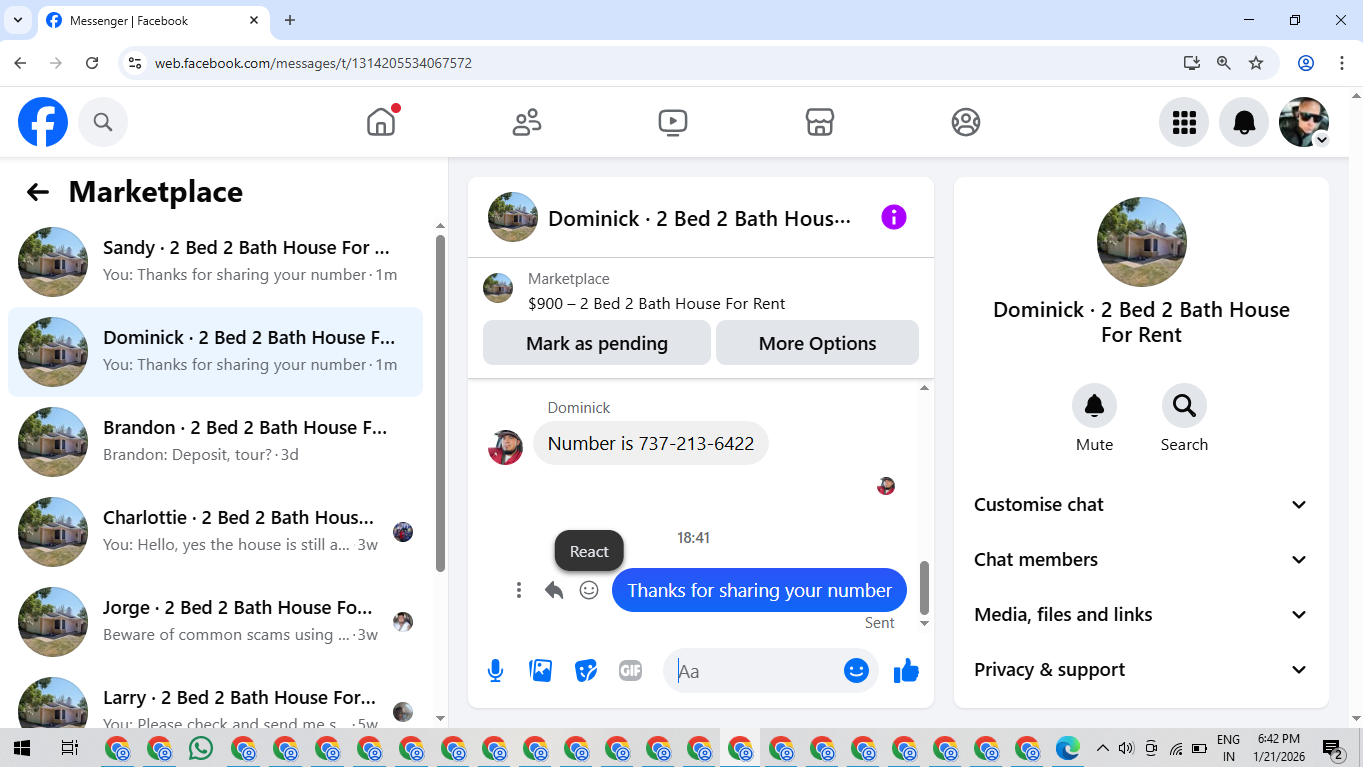Open Sandy's house rental conversation

(215, 262)
